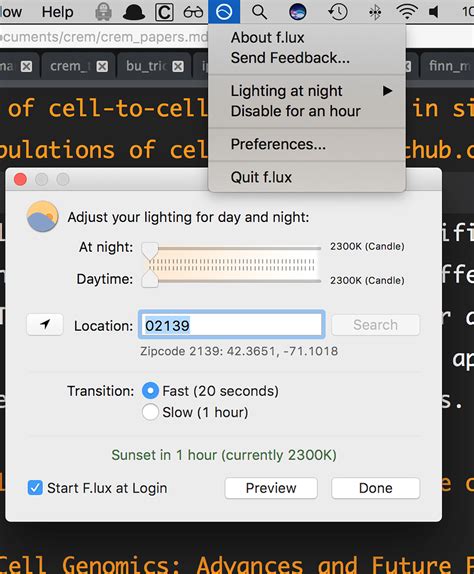The height and width of the screenshot is (574, 474).
Task: Close the bu_tric editor tab
Action: pos(178,66)
